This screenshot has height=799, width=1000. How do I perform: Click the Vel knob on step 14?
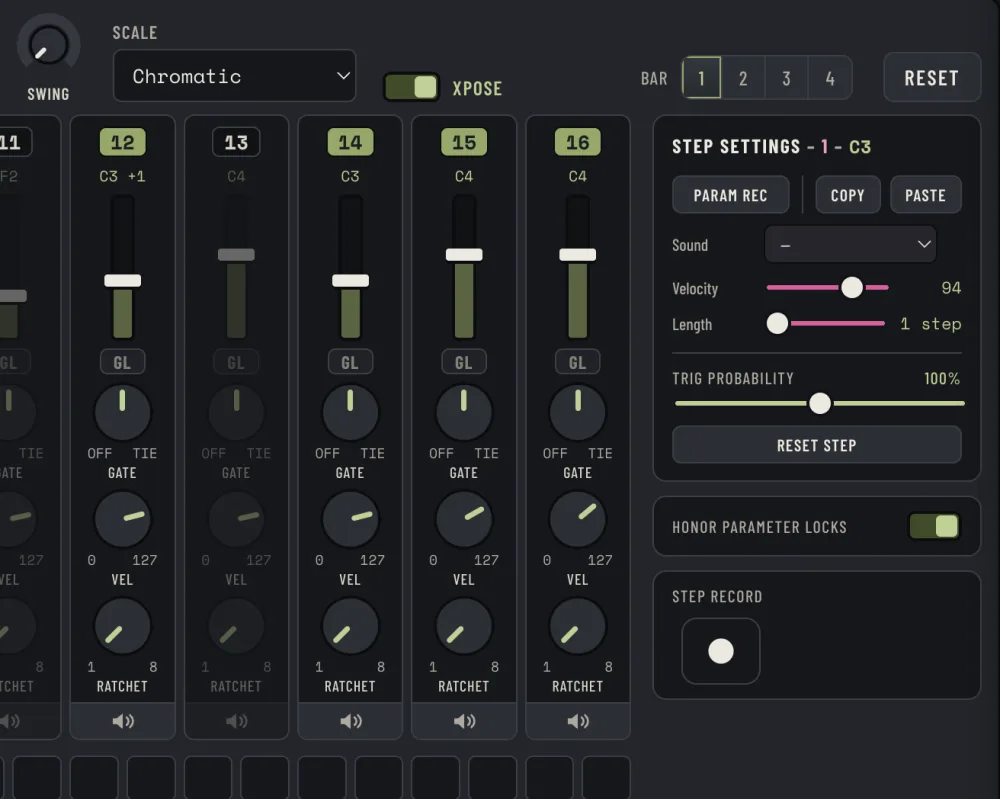pos(350,519)
